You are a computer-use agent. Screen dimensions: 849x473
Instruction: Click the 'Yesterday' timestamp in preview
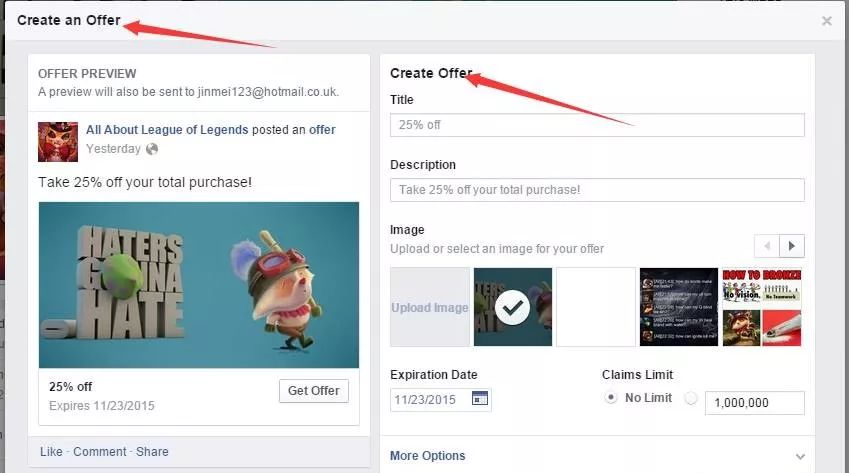pos(113,149)
